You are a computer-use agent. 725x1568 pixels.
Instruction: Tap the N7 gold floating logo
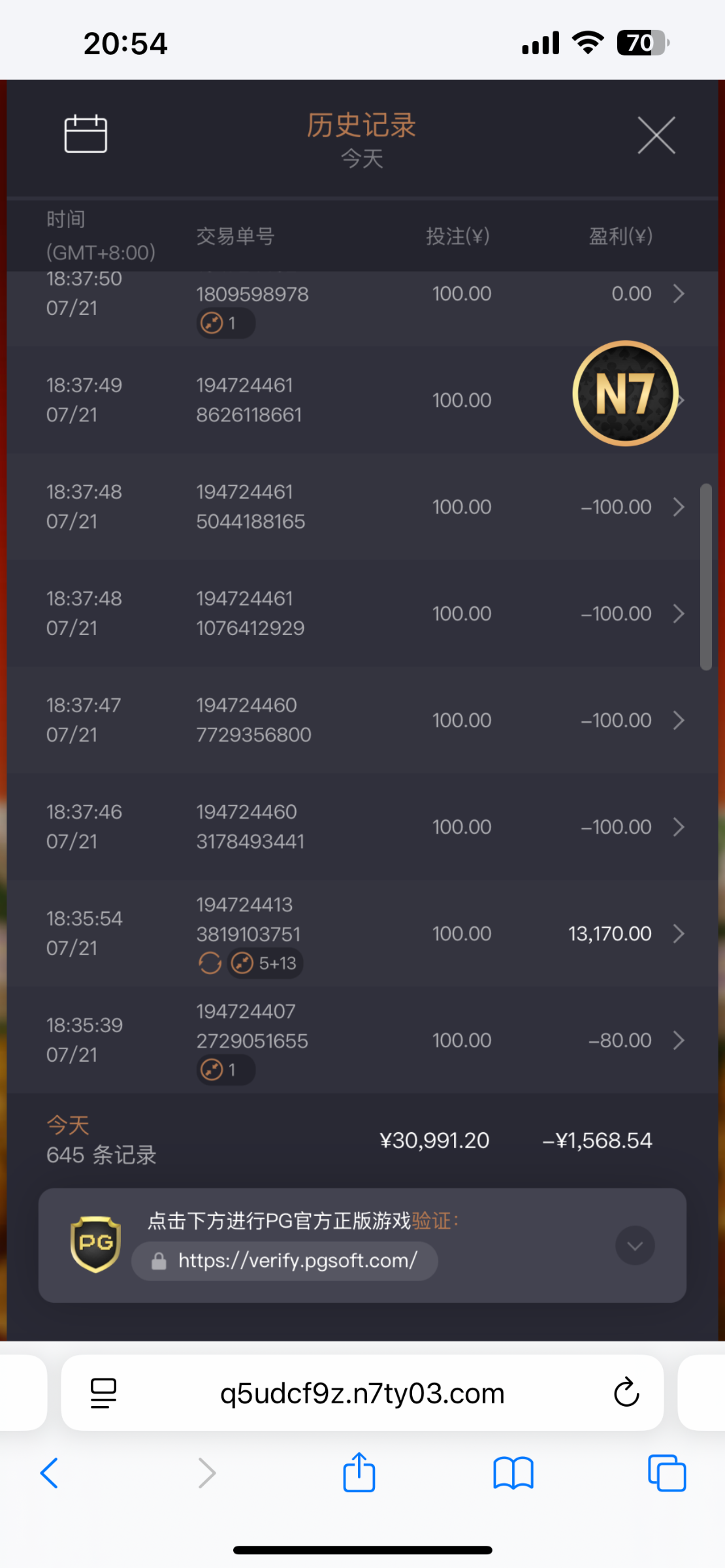coord(625,393)
